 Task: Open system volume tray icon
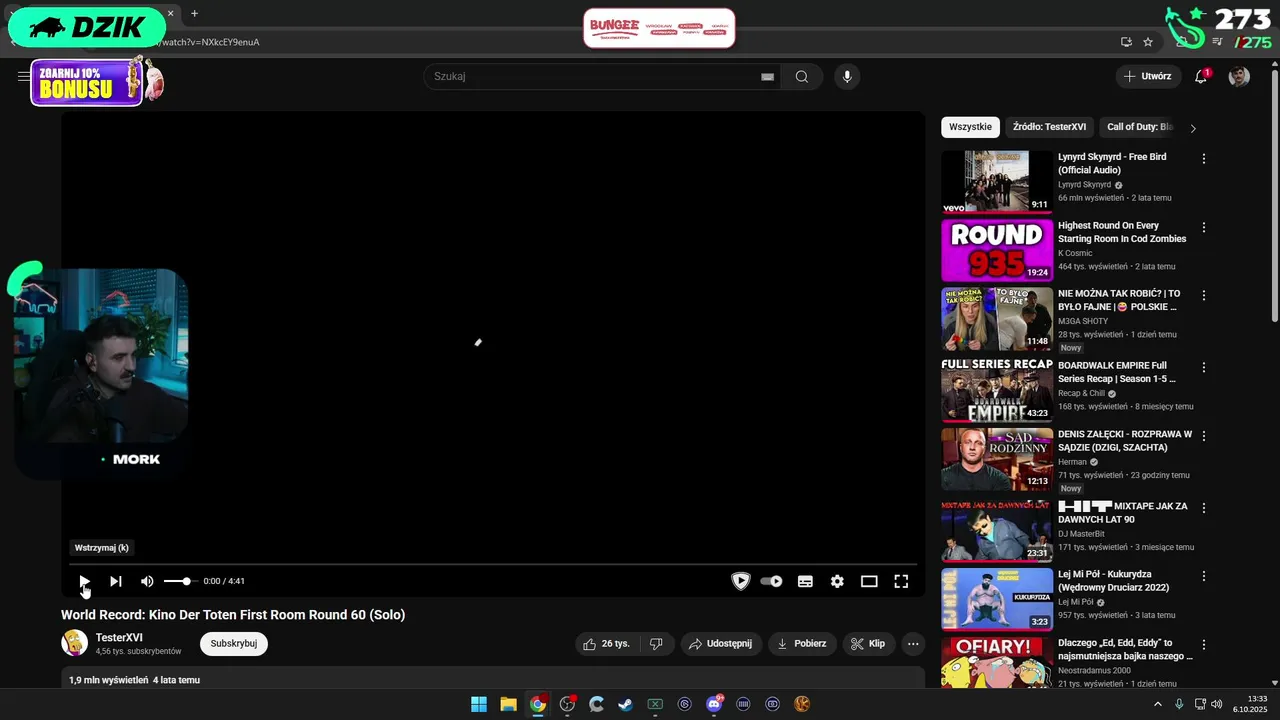click(x=1217, y=704)
